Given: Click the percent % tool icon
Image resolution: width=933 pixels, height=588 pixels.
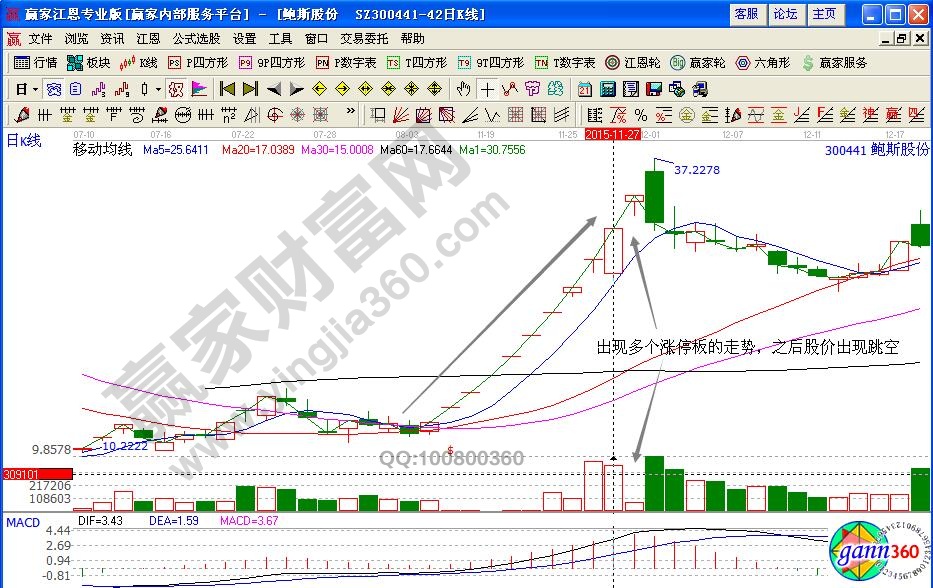Looking at the screenshot, I should click(640, 113).
